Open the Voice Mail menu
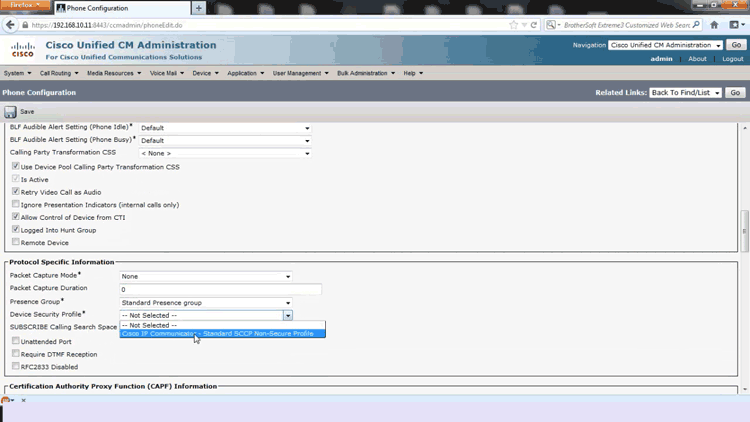 166,73
